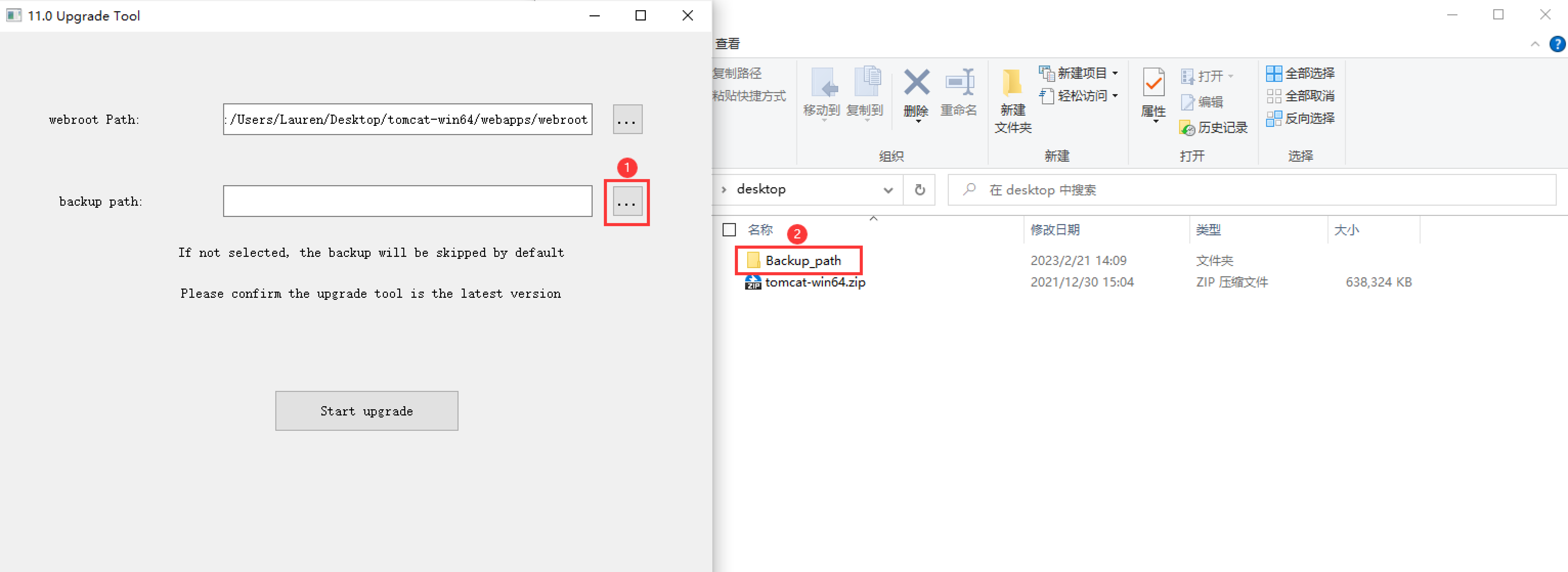Toggle the checkbox next to 名称 column header
The width and height of the screenshot is (1568, 572).
[730, 230]
